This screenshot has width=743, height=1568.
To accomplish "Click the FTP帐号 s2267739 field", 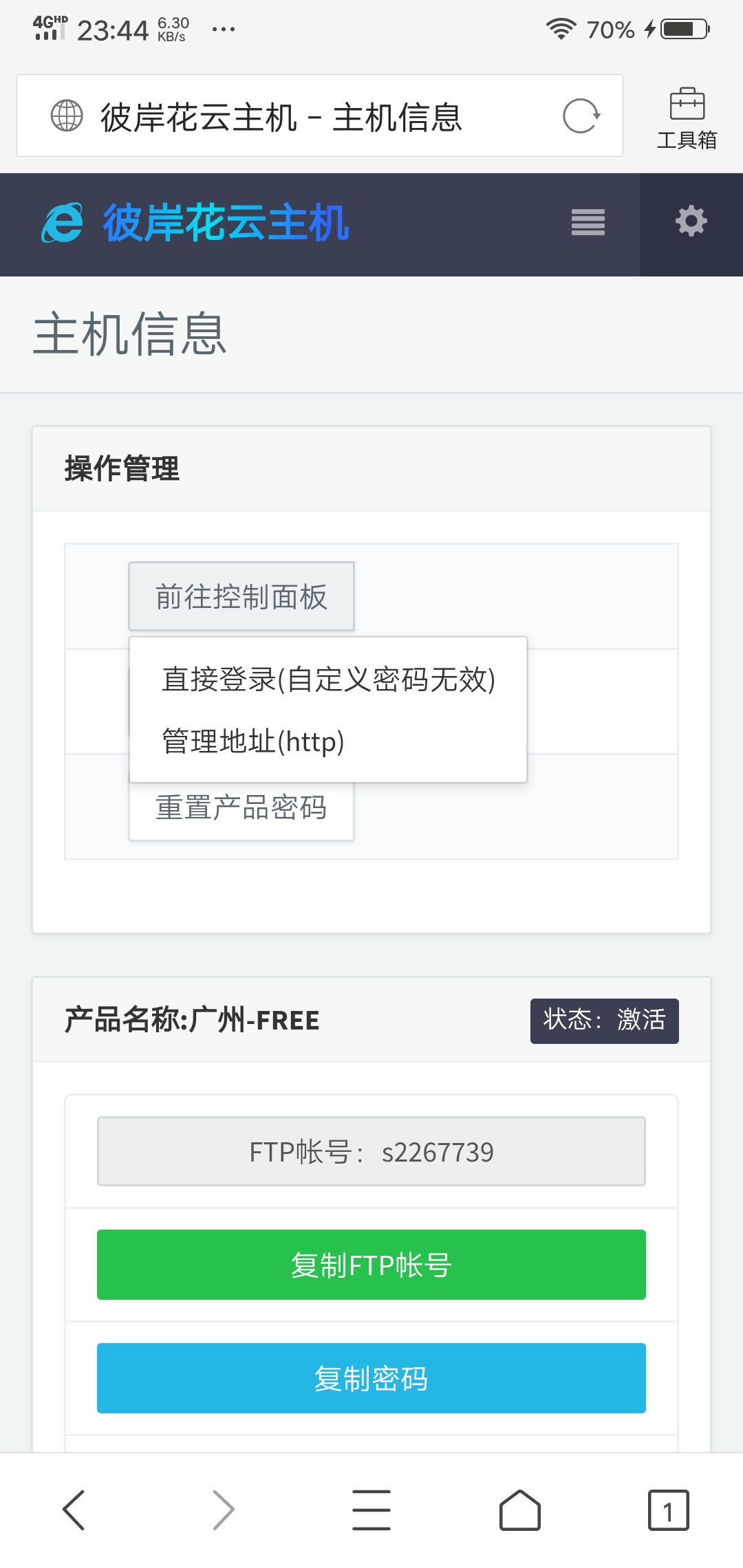I will tap(371, 1151).
